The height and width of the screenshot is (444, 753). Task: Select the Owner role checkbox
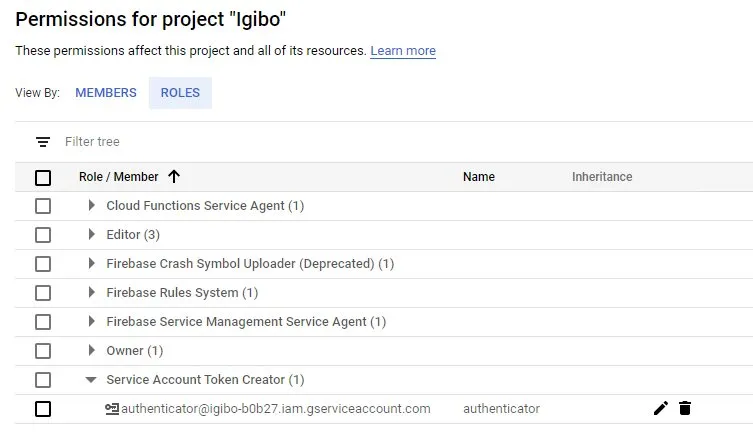(x=43, y=351)
